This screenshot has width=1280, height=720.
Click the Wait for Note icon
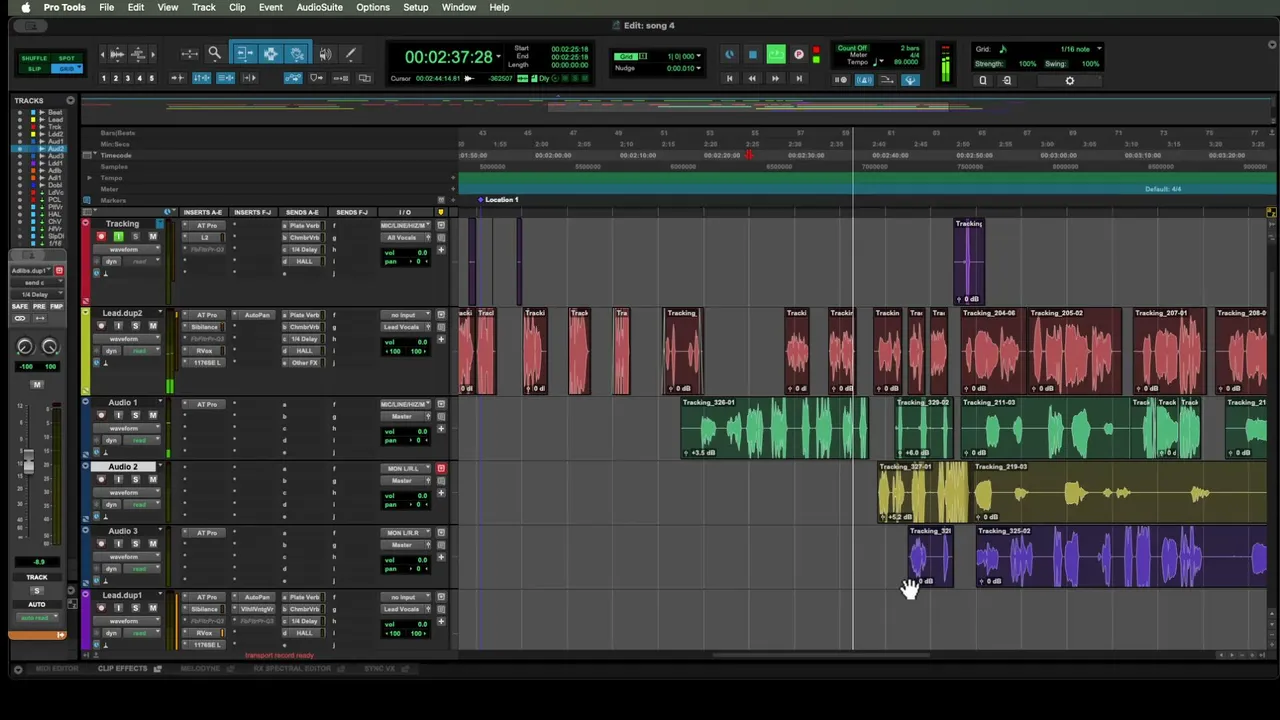point(842,80)
